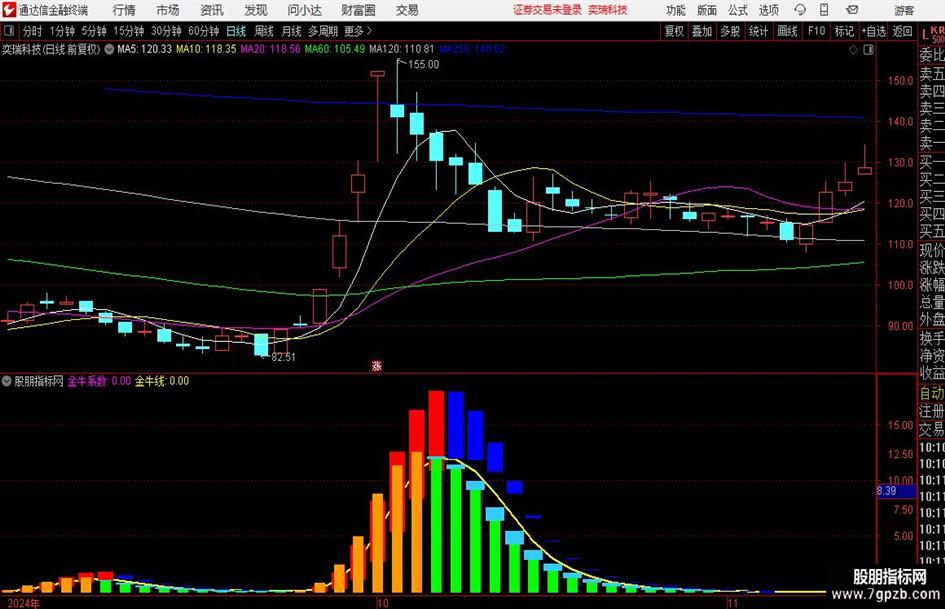Click the 叠加 overlay button
Image resolution: width=945 pixels, height=609 pixels.
pyautogui.click(x=702, y=31)
